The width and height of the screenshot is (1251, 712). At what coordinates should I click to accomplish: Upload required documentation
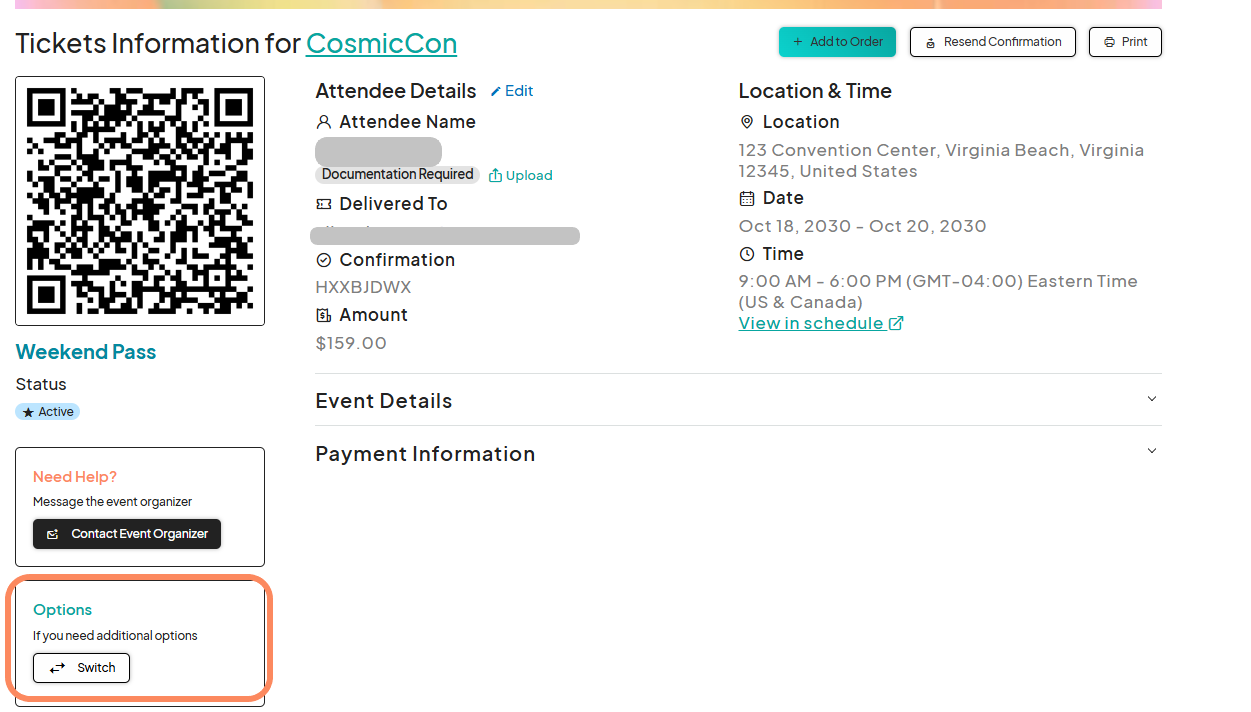click(520, 175)
